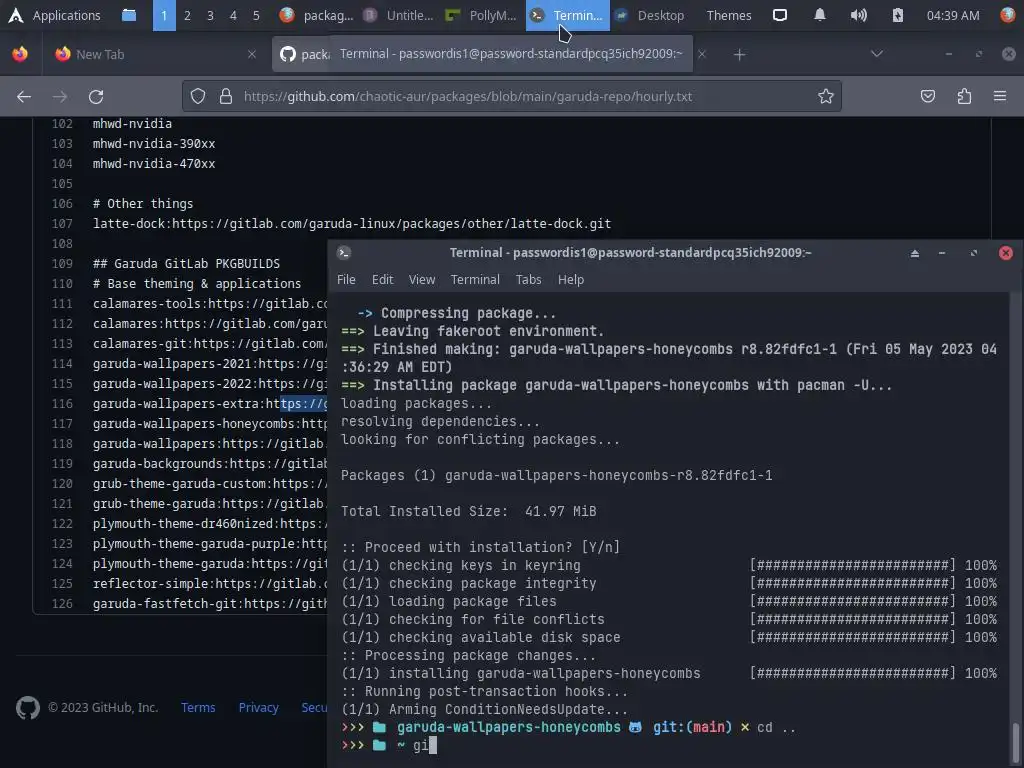The height and width of the screenshot is (768, 1024).
Task: Open the notifications bell icon
Action: pyautogui.click(x=820, y=15)
